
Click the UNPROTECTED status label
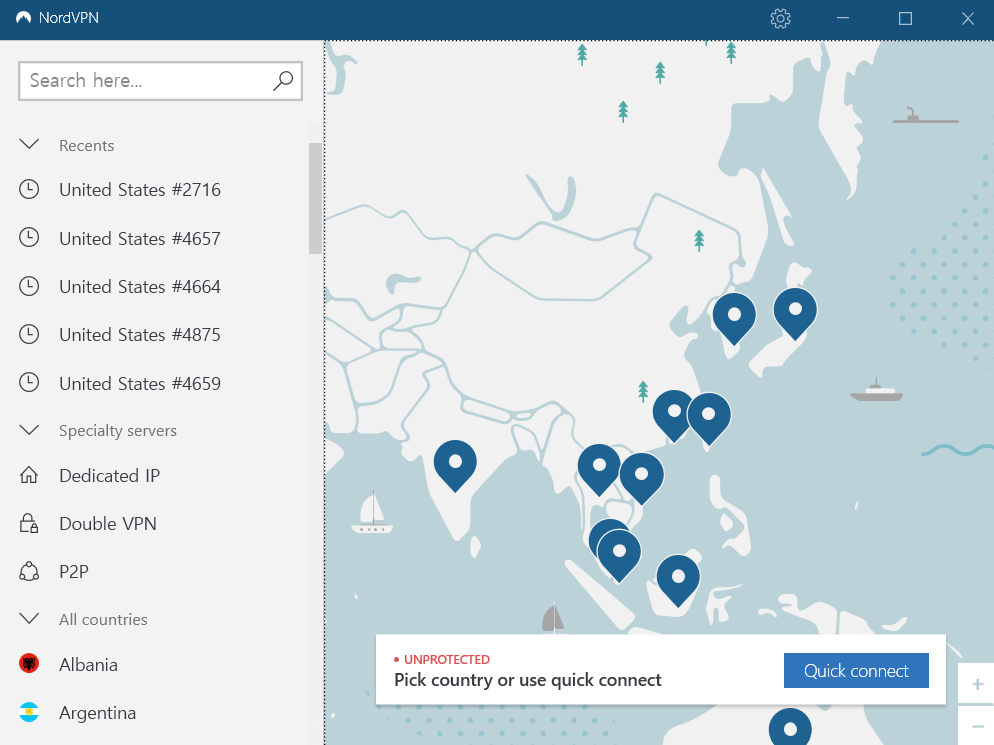[x=446, y=659]
